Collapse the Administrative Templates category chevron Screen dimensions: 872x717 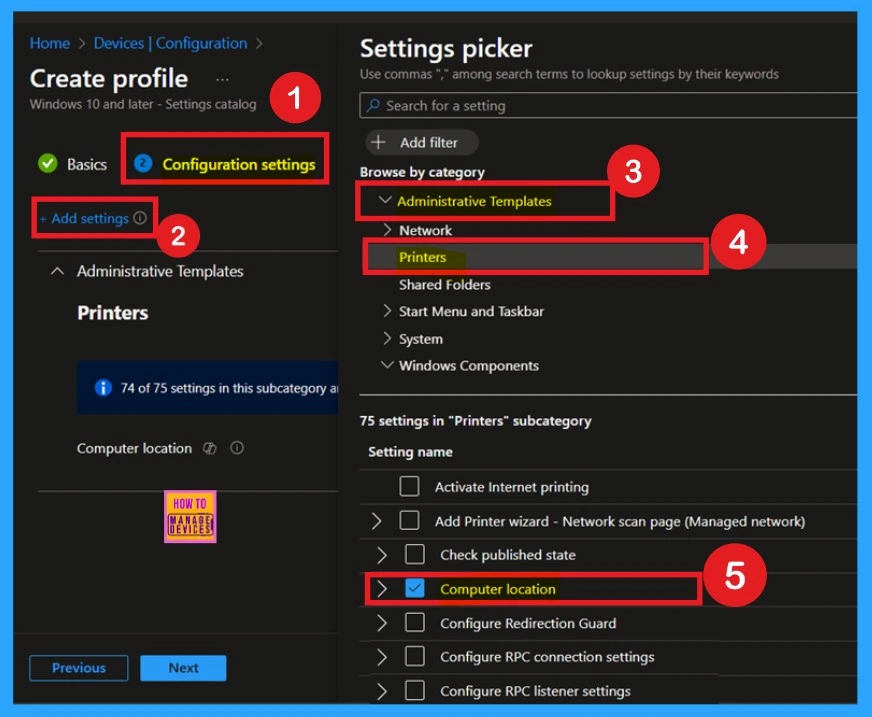pyautogui.click(x=385, y=200)
